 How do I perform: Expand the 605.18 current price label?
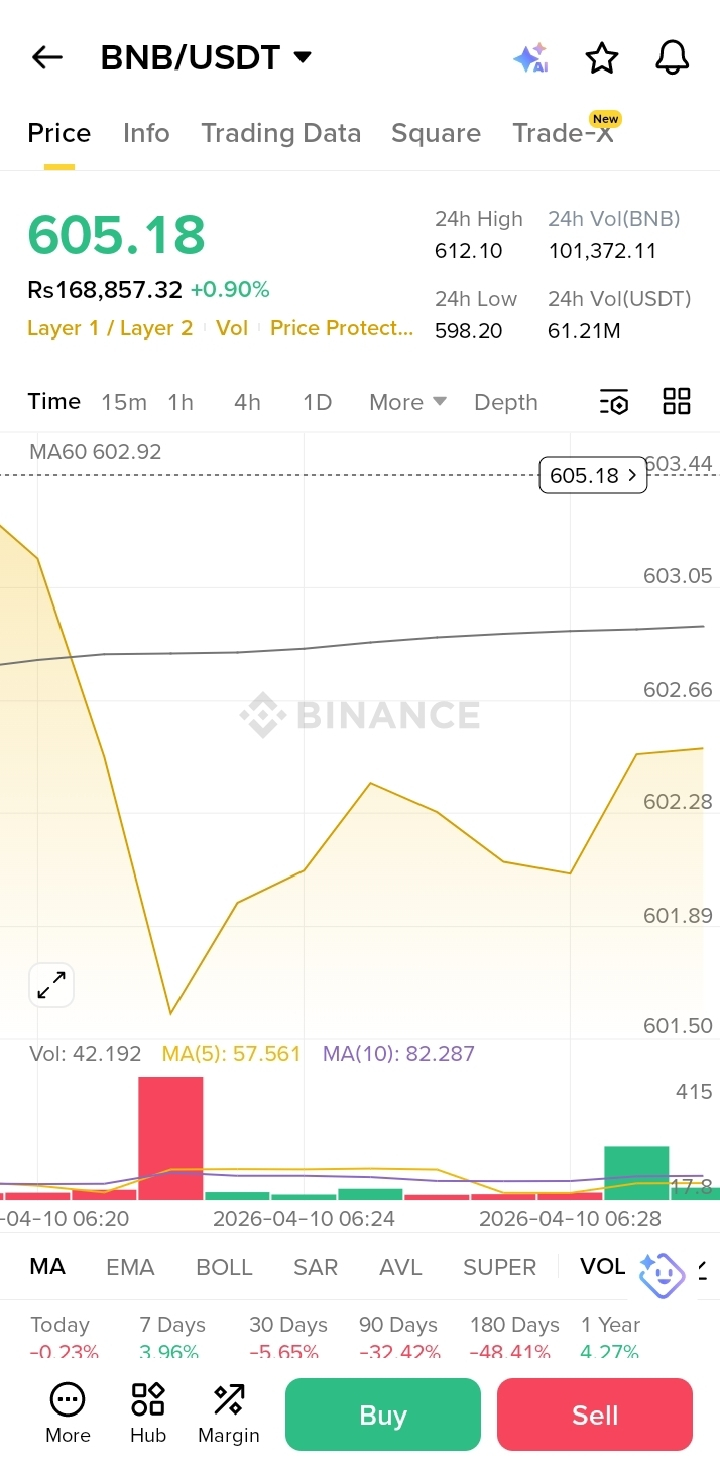tap(592, 476)
